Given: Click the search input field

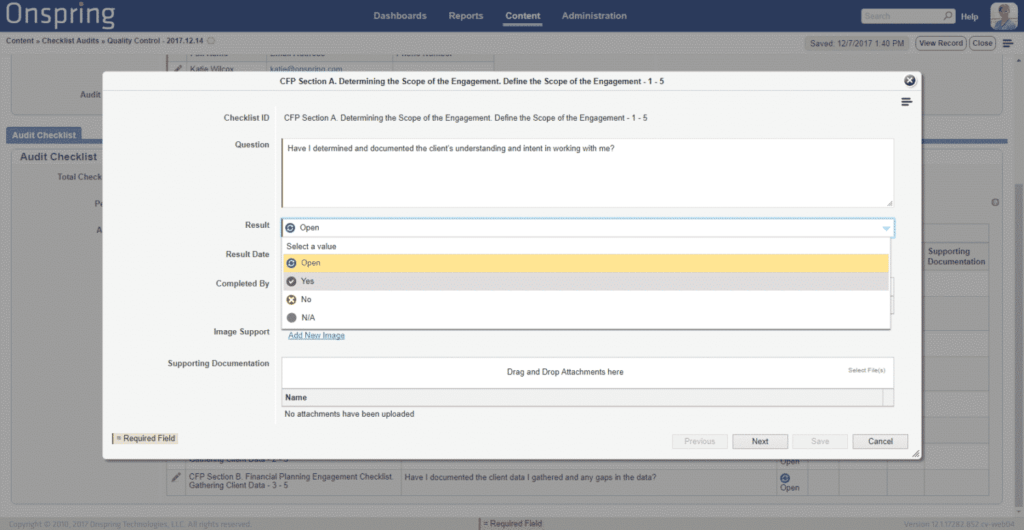Looking at the screenshot, I should 902,16.
